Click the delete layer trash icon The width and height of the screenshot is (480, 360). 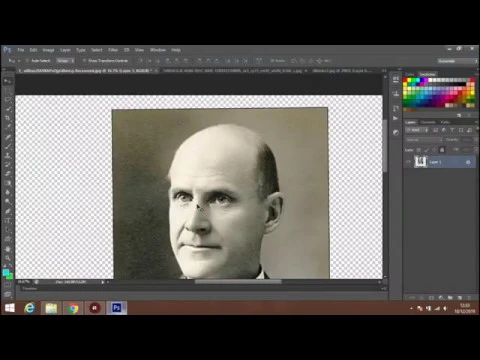click(x=469, y=297)
